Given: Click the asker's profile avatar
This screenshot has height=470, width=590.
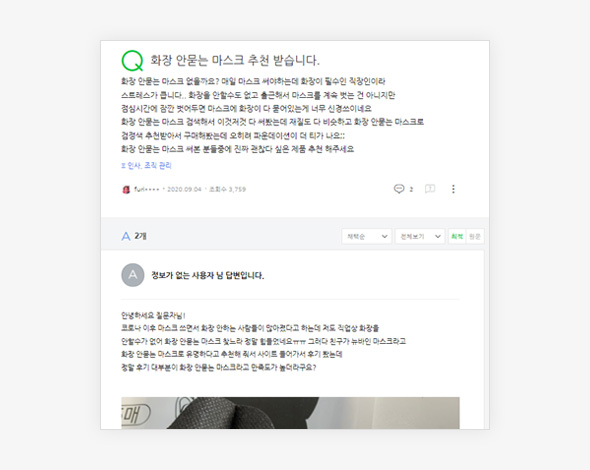Looking at the screenshot, I should click(x=126, y=189).
